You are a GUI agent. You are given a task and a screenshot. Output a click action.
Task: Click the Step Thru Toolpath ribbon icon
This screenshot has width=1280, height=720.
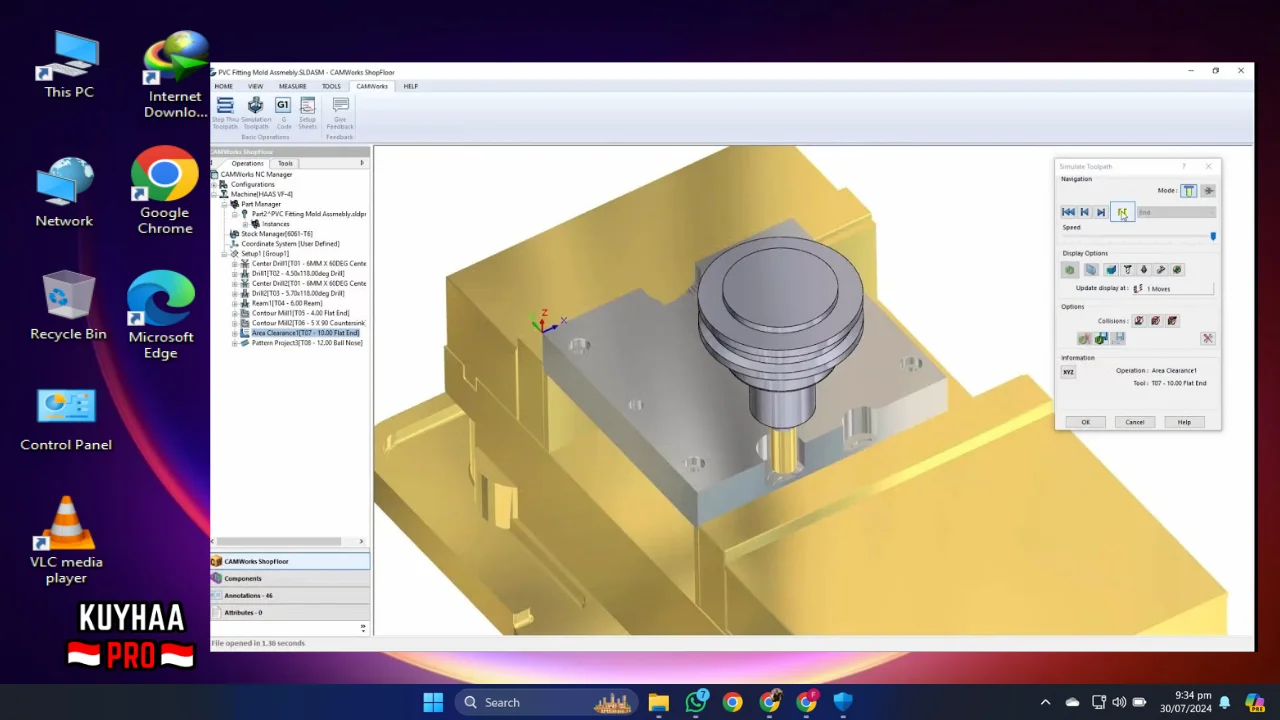(225, 112)
